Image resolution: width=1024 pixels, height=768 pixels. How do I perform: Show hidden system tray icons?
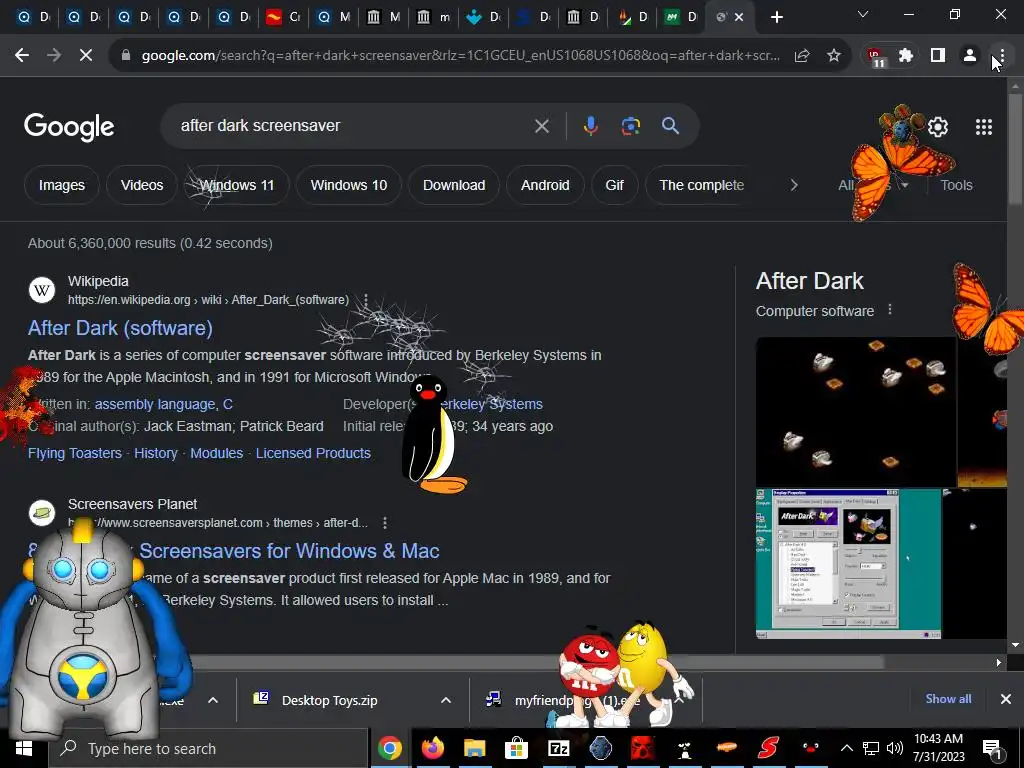(x=846, y=748)
